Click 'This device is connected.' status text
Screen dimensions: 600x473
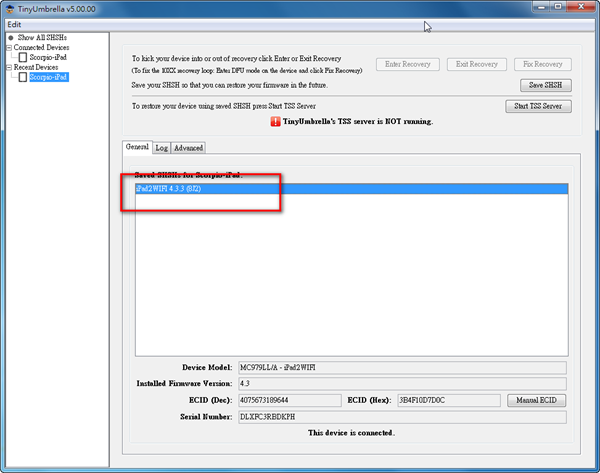(x=351, y=433)
